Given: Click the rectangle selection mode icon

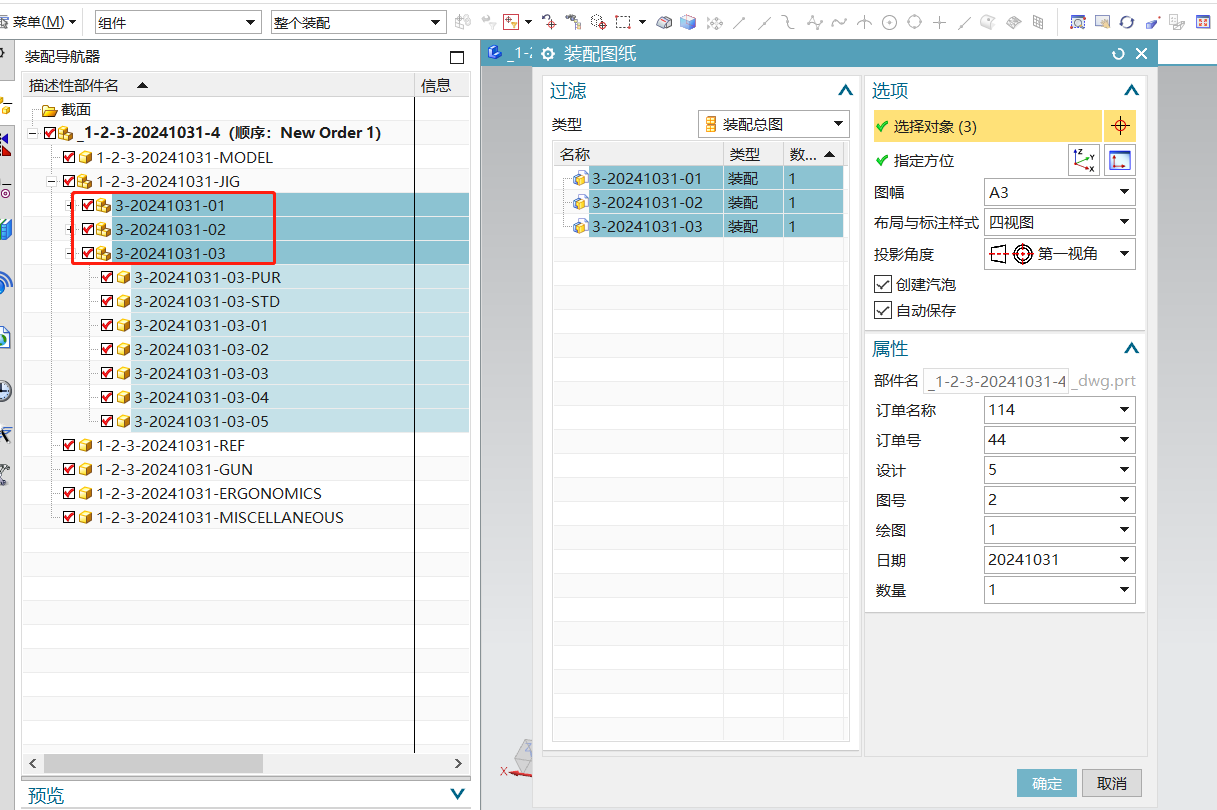Looking at the screenshot, I should pos(623,22).
